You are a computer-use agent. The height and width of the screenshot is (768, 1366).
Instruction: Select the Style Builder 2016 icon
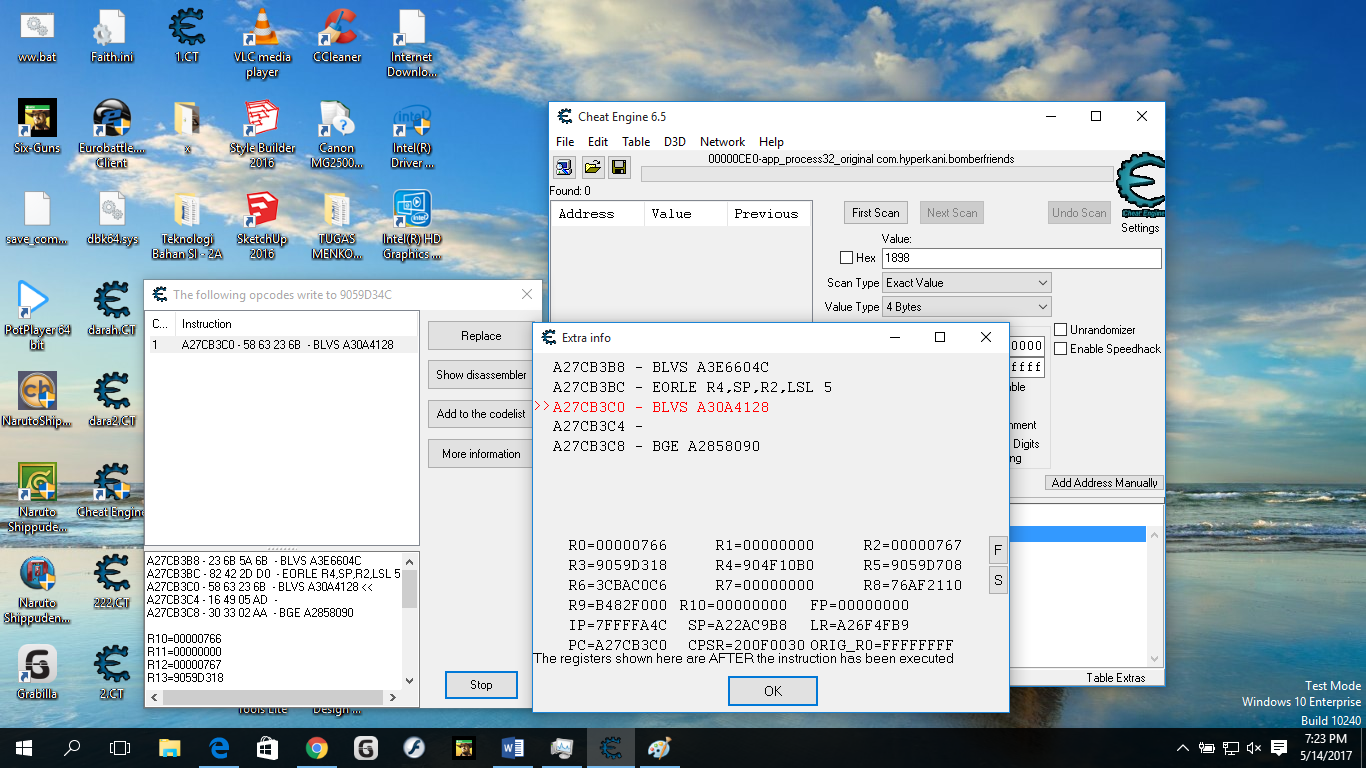click(262, 134)
